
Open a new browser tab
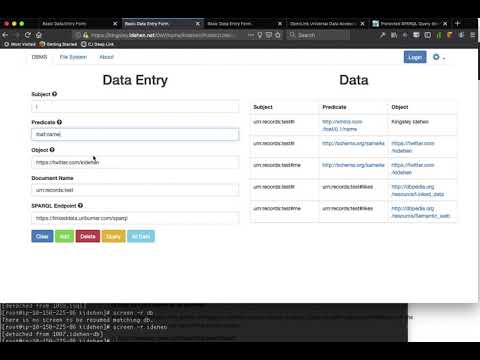click(457, 23)
